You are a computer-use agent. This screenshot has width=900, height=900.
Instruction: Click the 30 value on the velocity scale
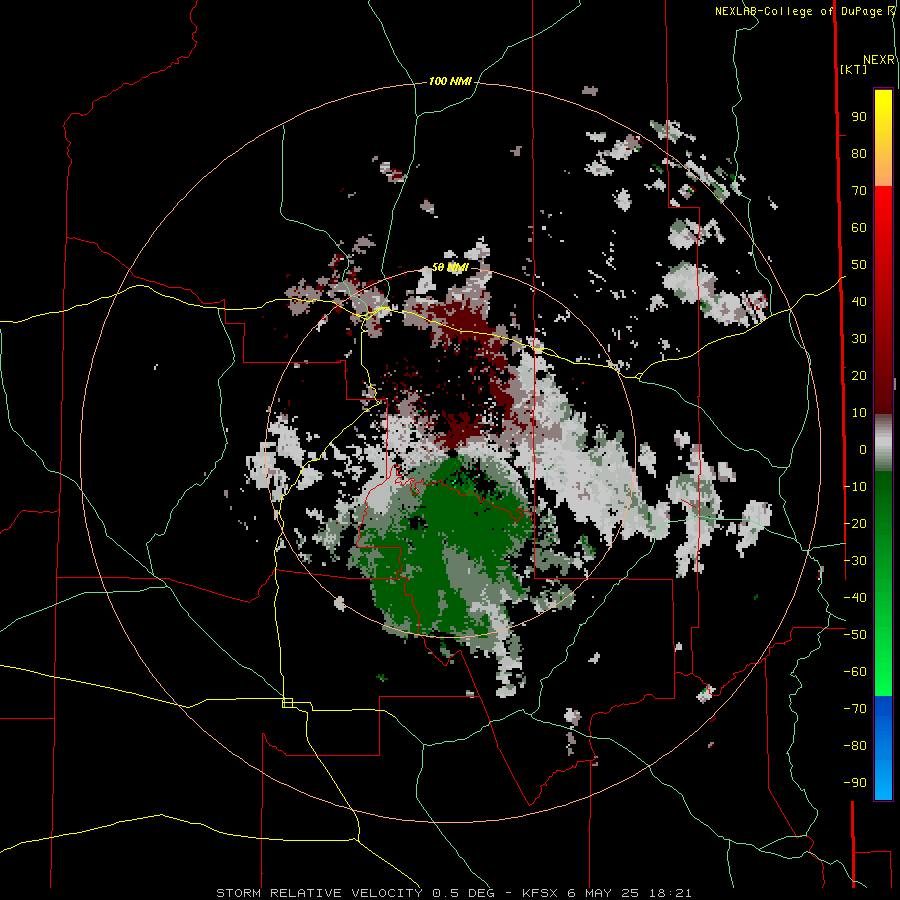tap(859, 339)
